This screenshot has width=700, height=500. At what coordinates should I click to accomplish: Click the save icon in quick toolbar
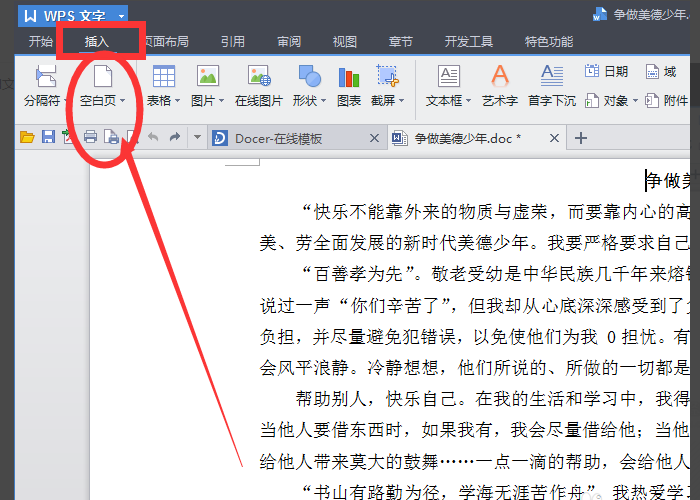(x=48, y=137)
